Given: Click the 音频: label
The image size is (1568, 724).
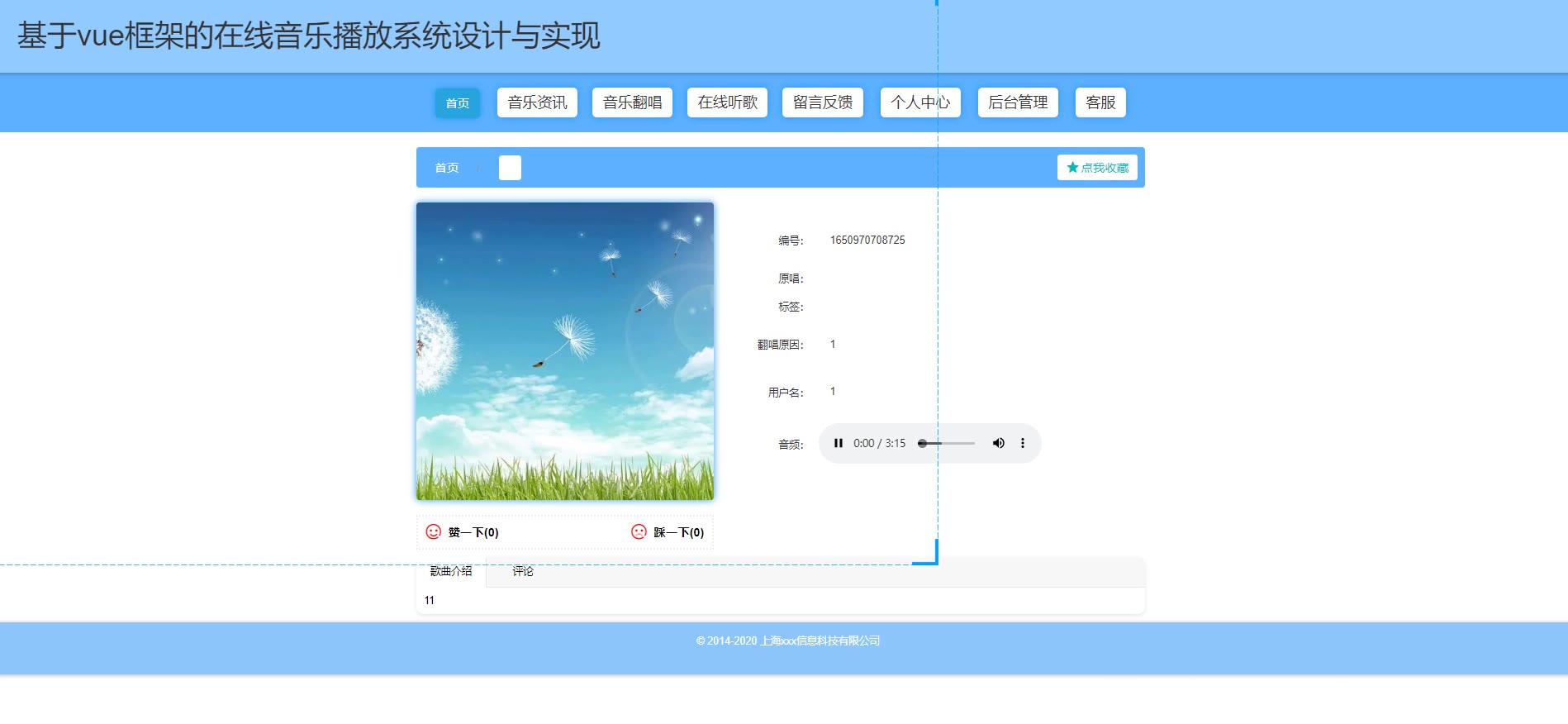Looking at the screenshot, I should (791, 445).
